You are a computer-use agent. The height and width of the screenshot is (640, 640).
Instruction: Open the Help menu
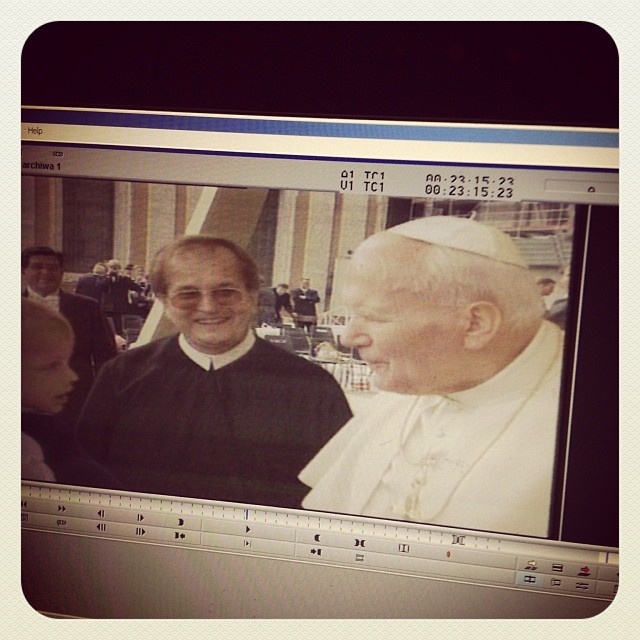[35, 131]
